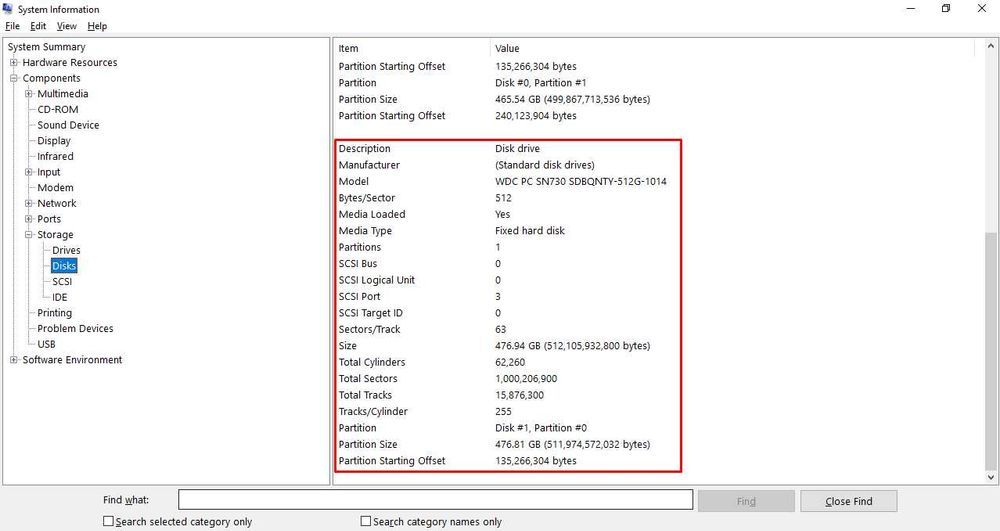This screenshot has height=531, width=1000.
Task: Select the Modem tree item
Action: coord(55,187)
